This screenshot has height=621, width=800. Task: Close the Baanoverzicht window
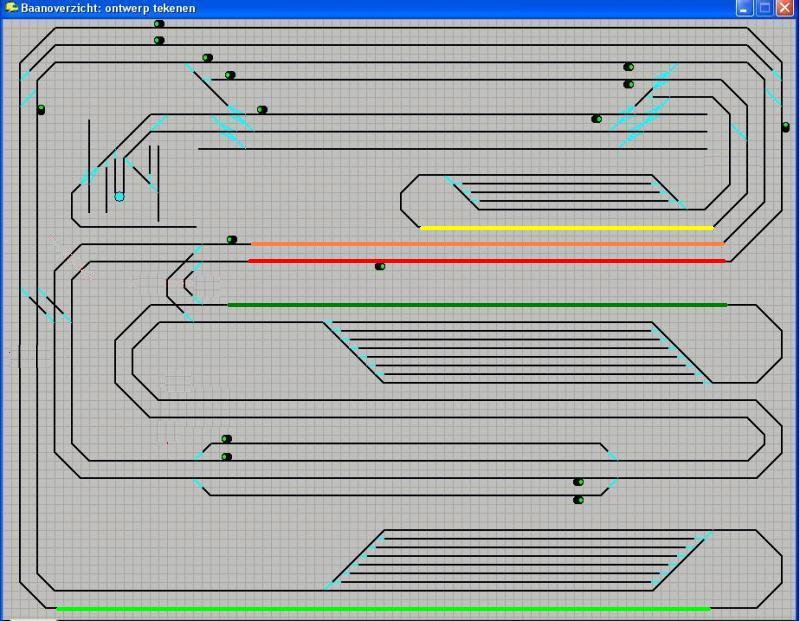point(785,8)
